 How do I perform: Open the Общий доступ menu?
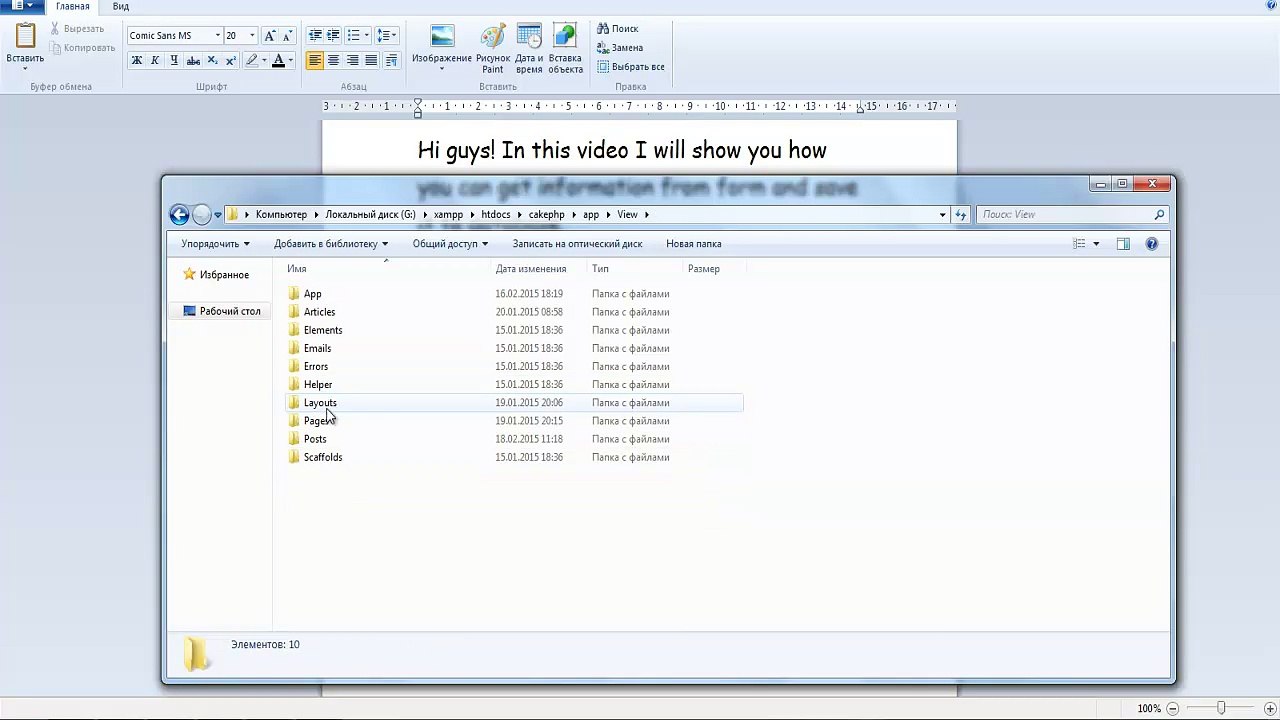point(450,244)
